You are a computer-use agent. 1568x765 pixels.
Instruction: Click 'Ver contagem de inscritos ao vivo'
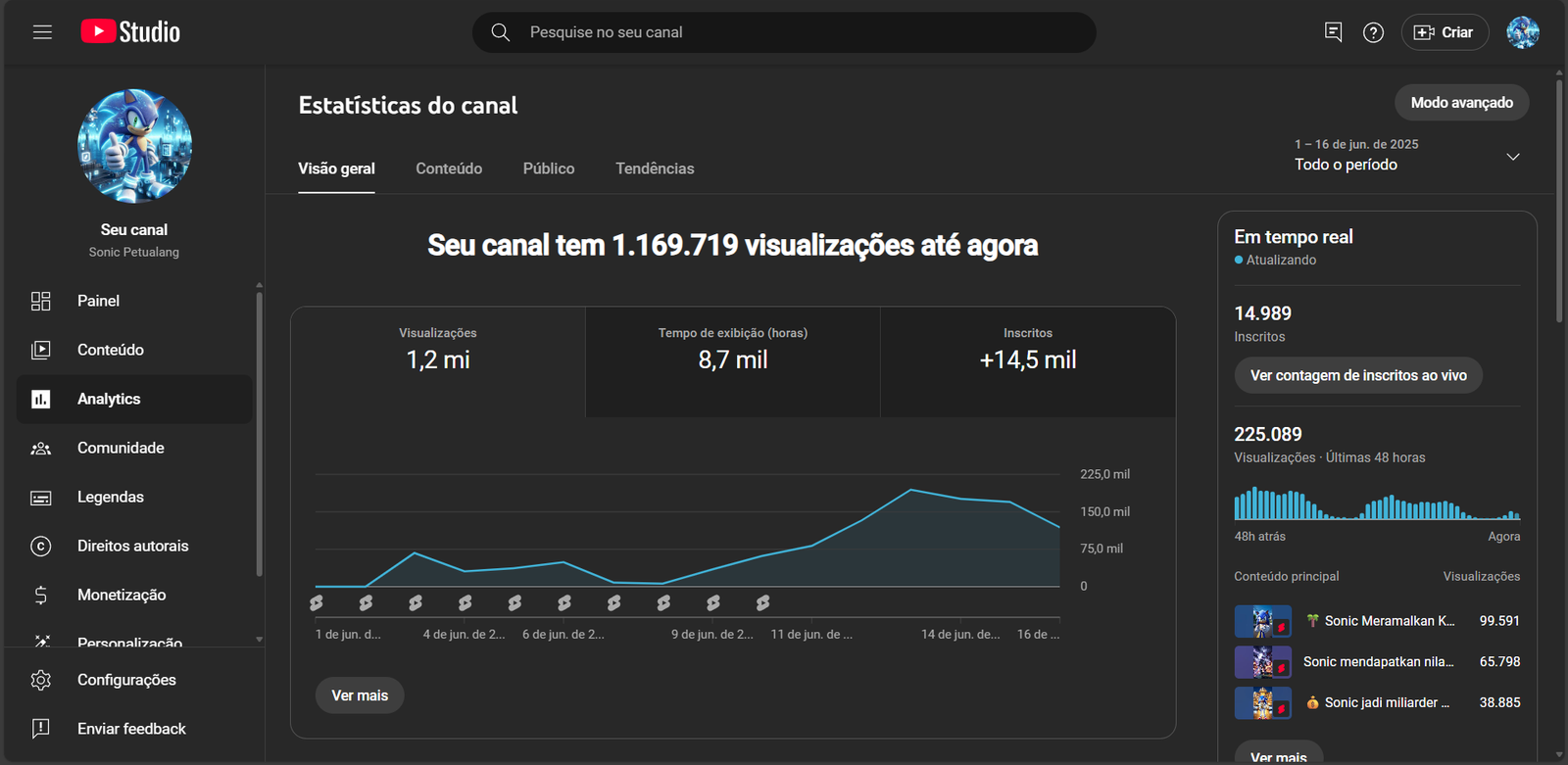(x=1358, y=375)
